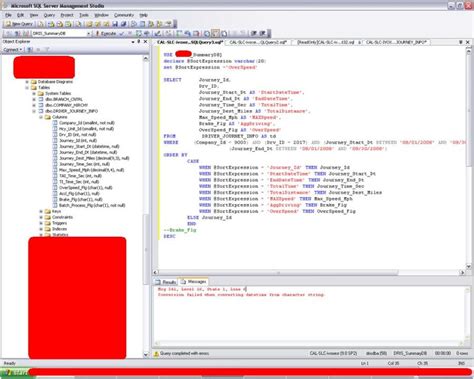The height and width of the screenshot is (379, 474).
Task: Open the Tools menu
Action: pyautogui.click(x=84, y=15)
